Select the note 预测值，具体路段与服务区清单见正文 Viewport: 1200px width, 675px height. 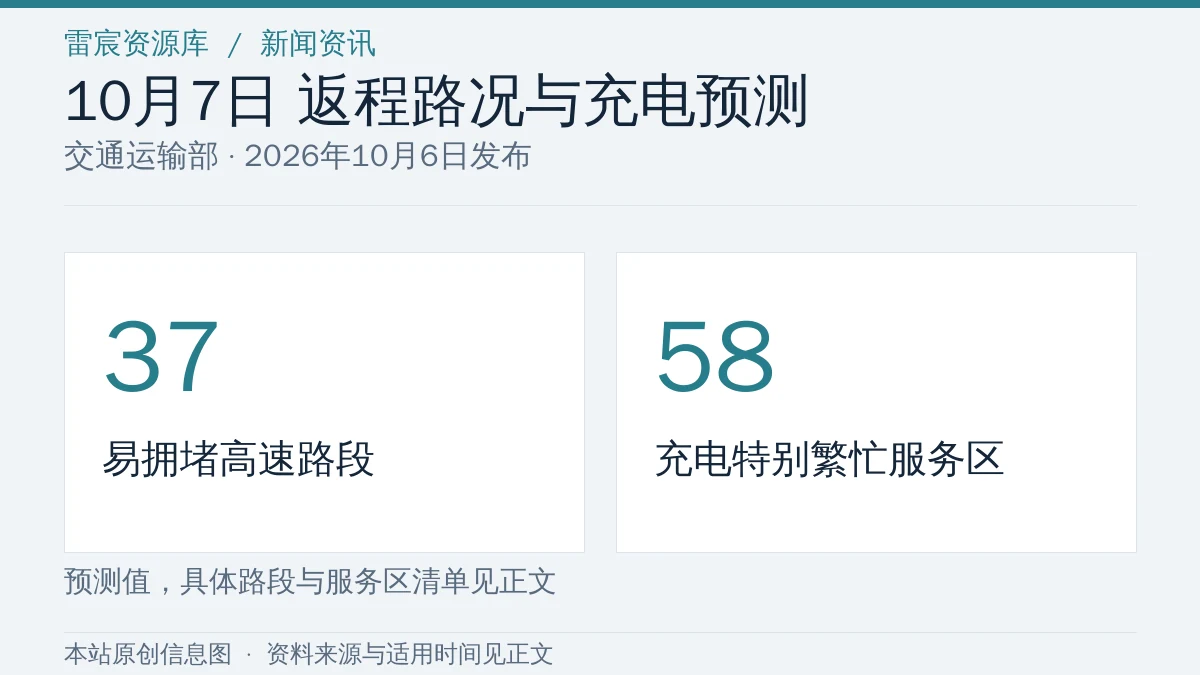(x=310, y=581)
